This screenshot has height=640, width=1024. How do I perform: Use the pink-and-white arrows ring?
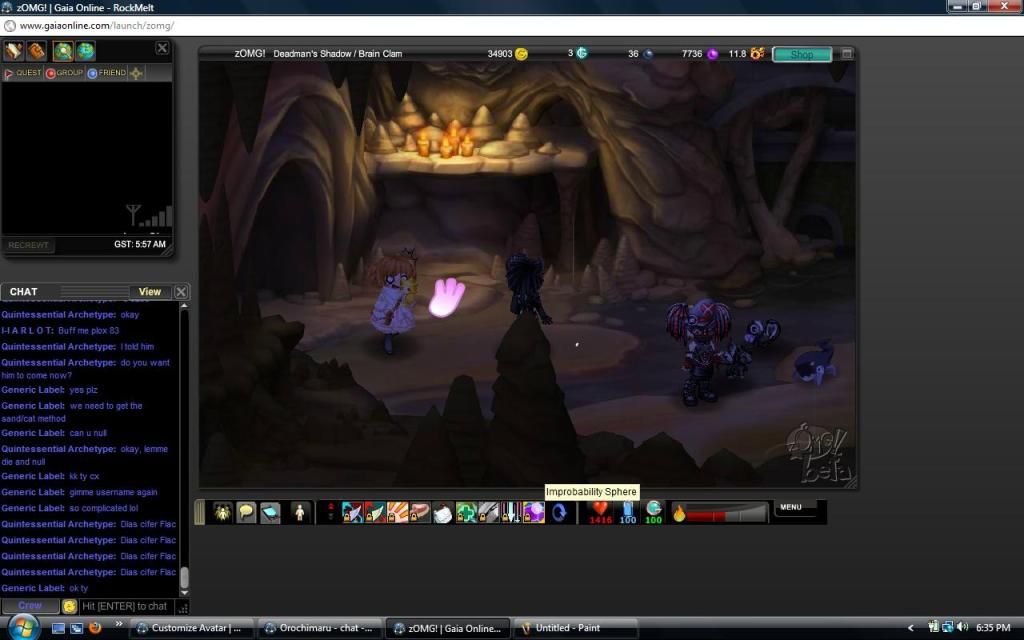point(511,513)
